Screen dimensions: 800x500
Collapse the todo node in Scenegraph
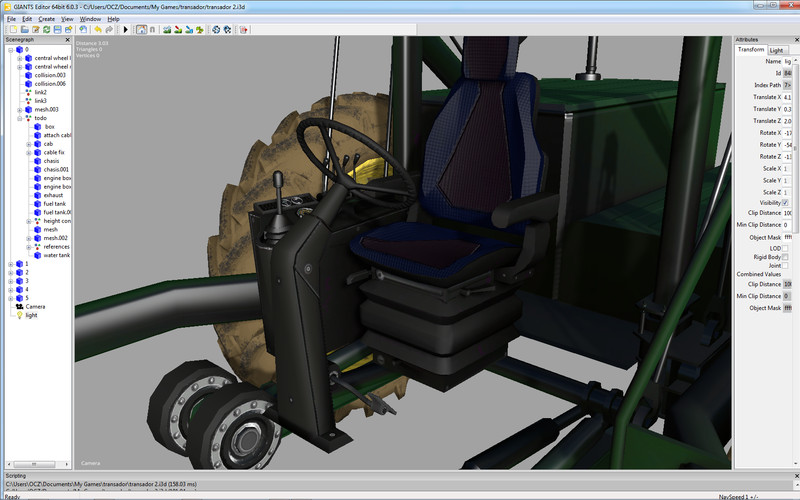point(19,118)
